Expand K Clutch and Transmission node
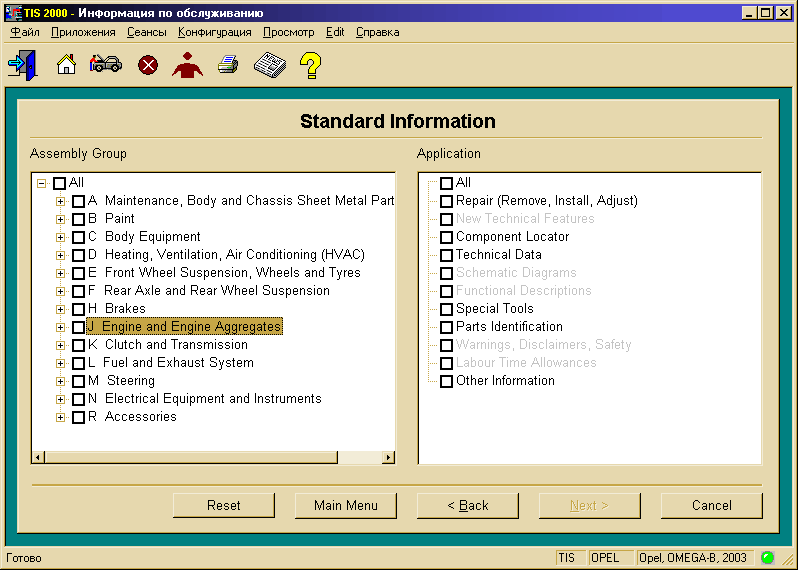798x570 pixels. [61, 345]
